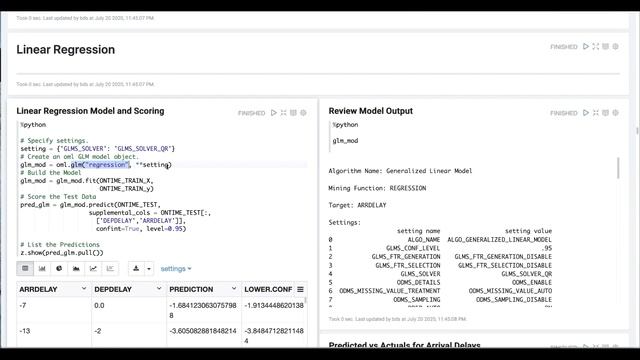
Task: Toggle output display for Linear Regression title paragraph
Action: coord(605,47)
